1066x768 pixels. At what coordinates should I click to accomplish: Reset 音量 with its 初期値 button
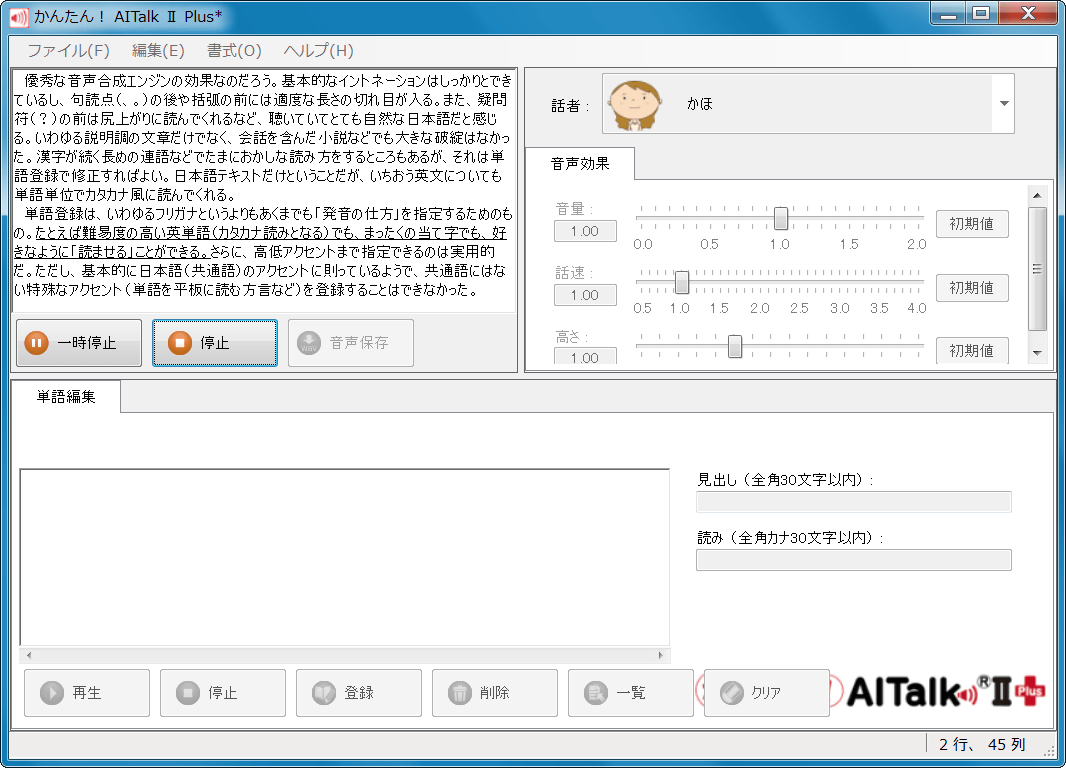(x=972, y=224)
